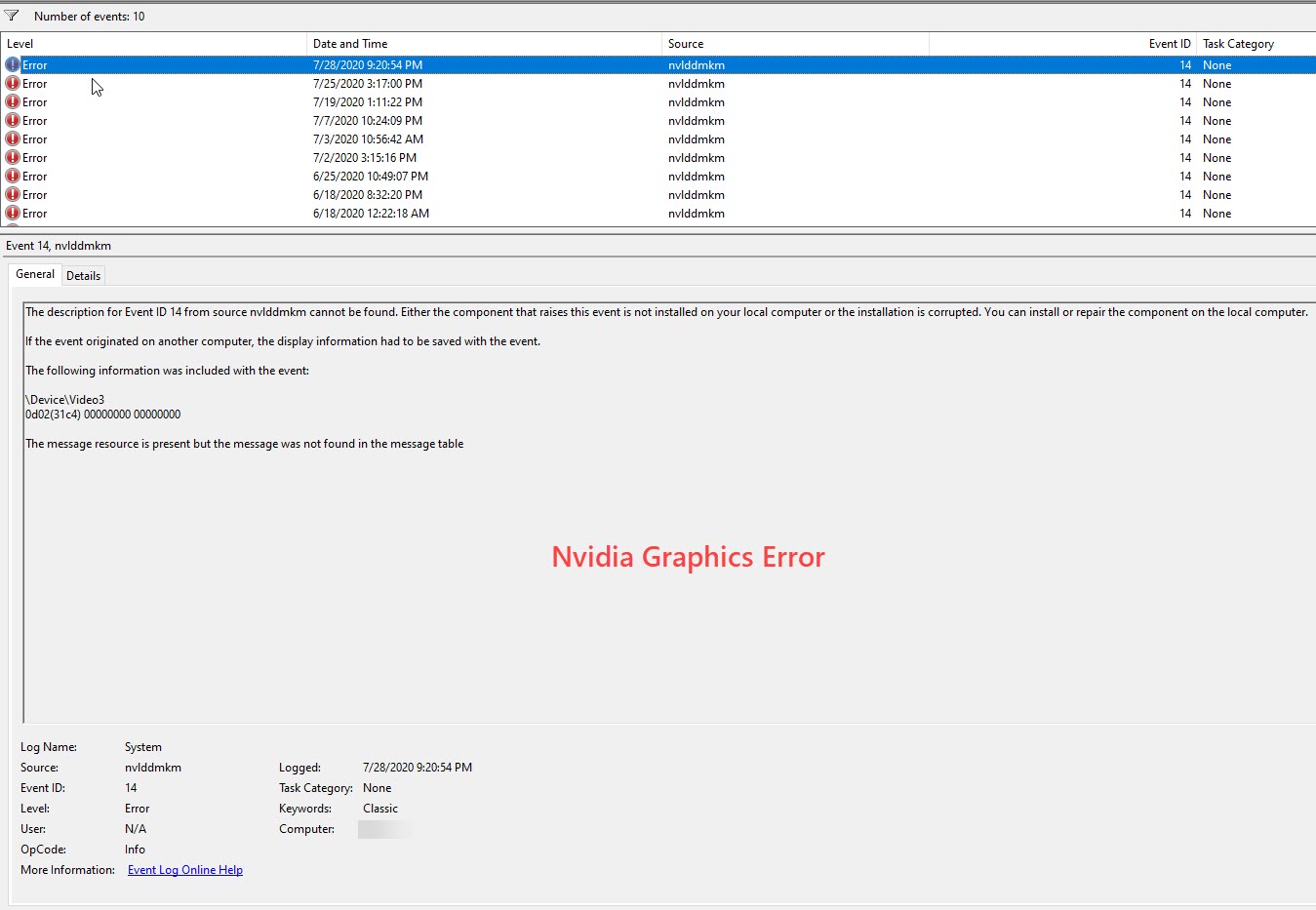Click the Log Name value "System"
Viewport: 1316px width, 910px height.
point(143,747)
